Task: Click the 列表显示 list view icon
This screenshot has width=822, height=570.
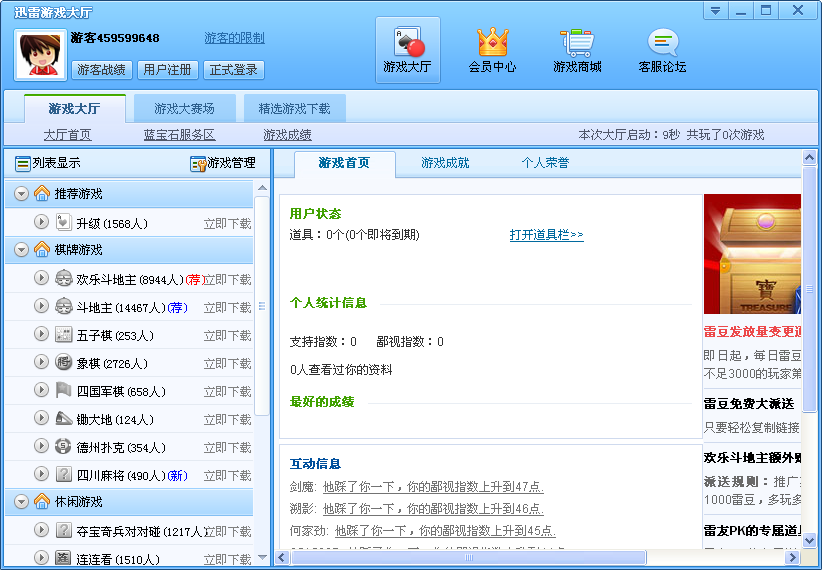Action: tap(23, 163)
